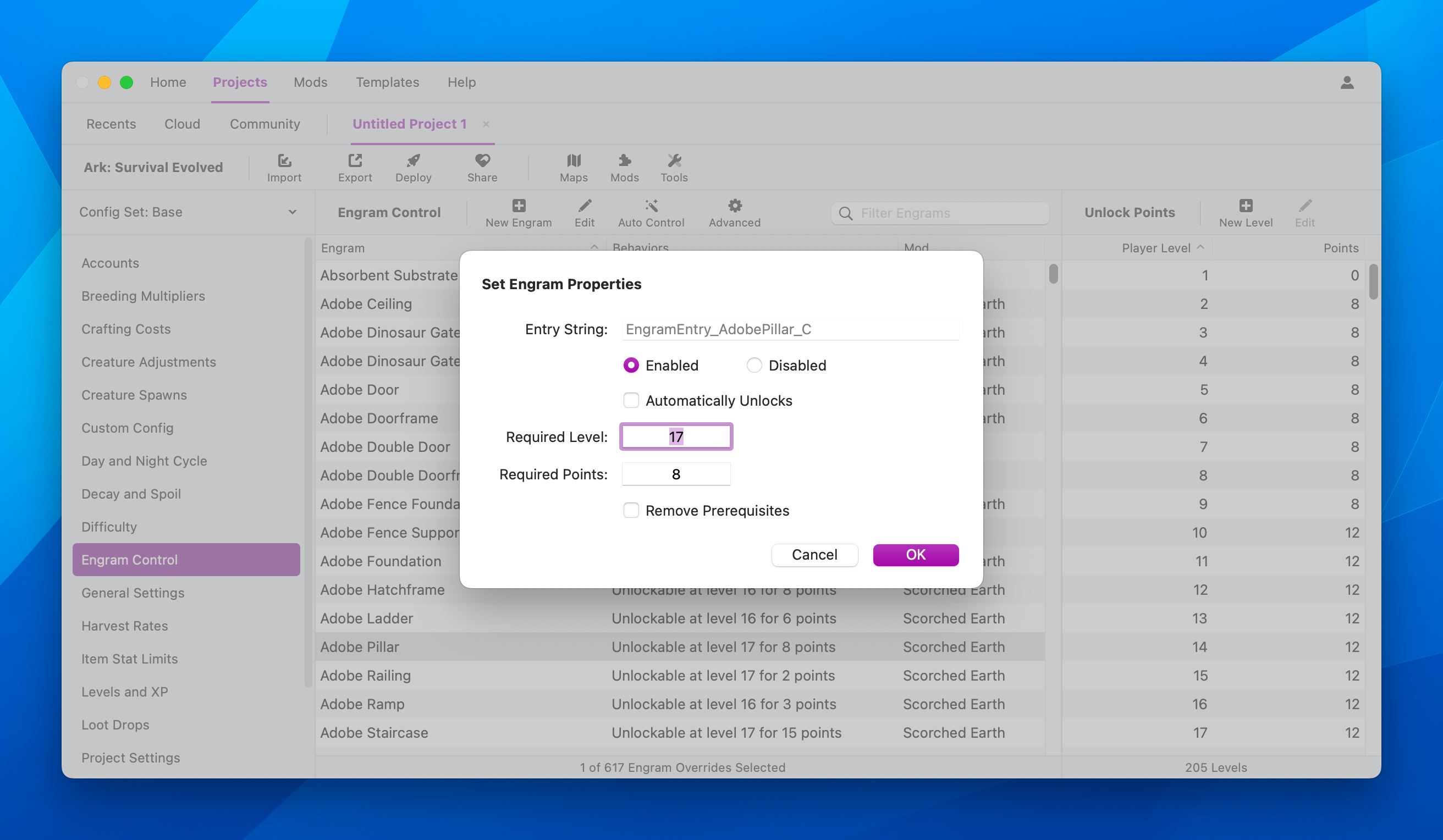Enable the Automatically Unlocks checkbox
Viewport: 1443px width, 840px height.
631,400
